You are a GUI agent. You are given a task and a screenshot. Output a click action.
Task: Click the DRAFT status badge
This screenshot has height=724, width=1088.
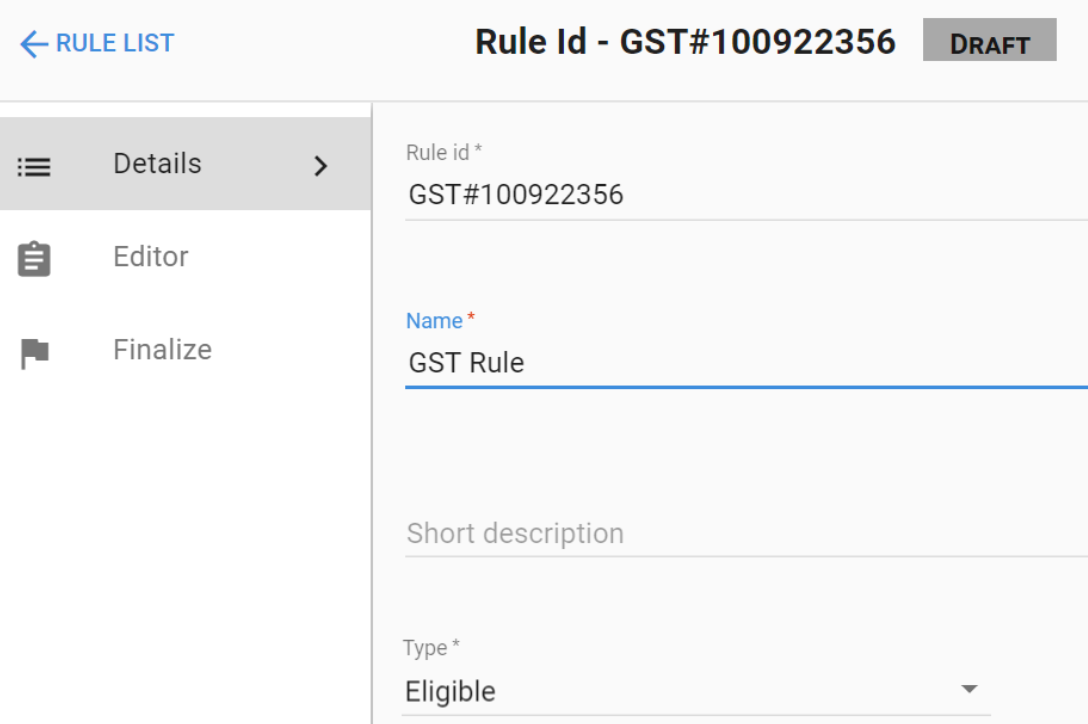point(989,42)
